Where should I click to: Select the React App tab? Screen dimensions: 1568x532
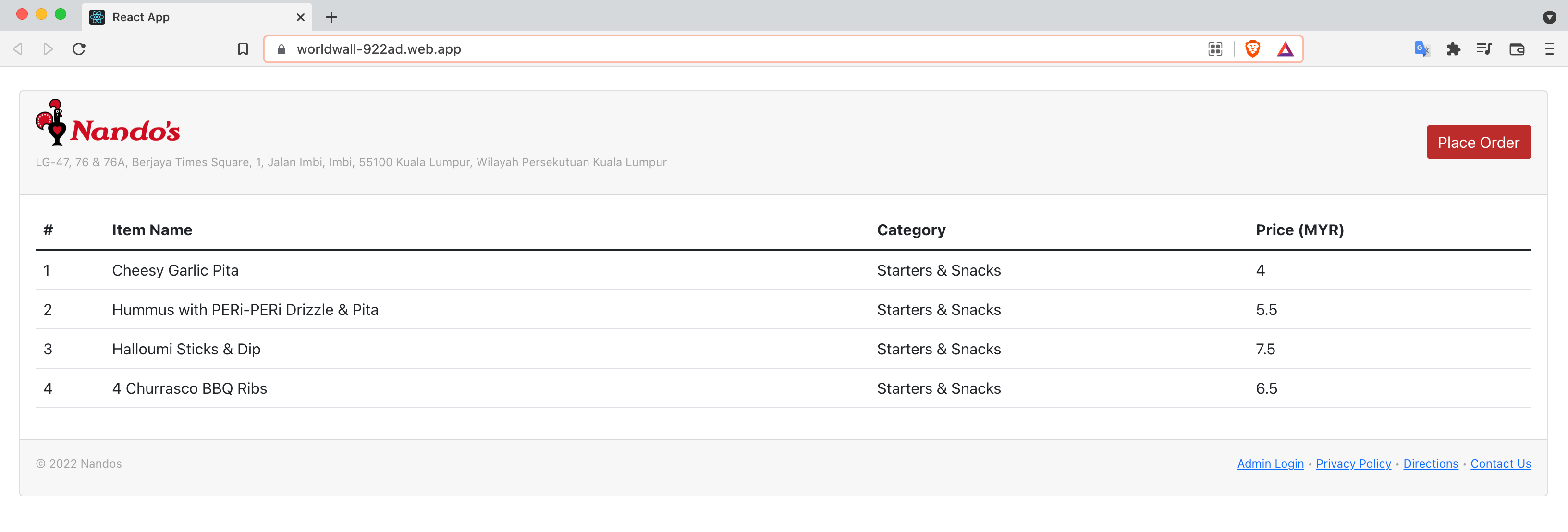pyautogui.click(x=183, y=17)
